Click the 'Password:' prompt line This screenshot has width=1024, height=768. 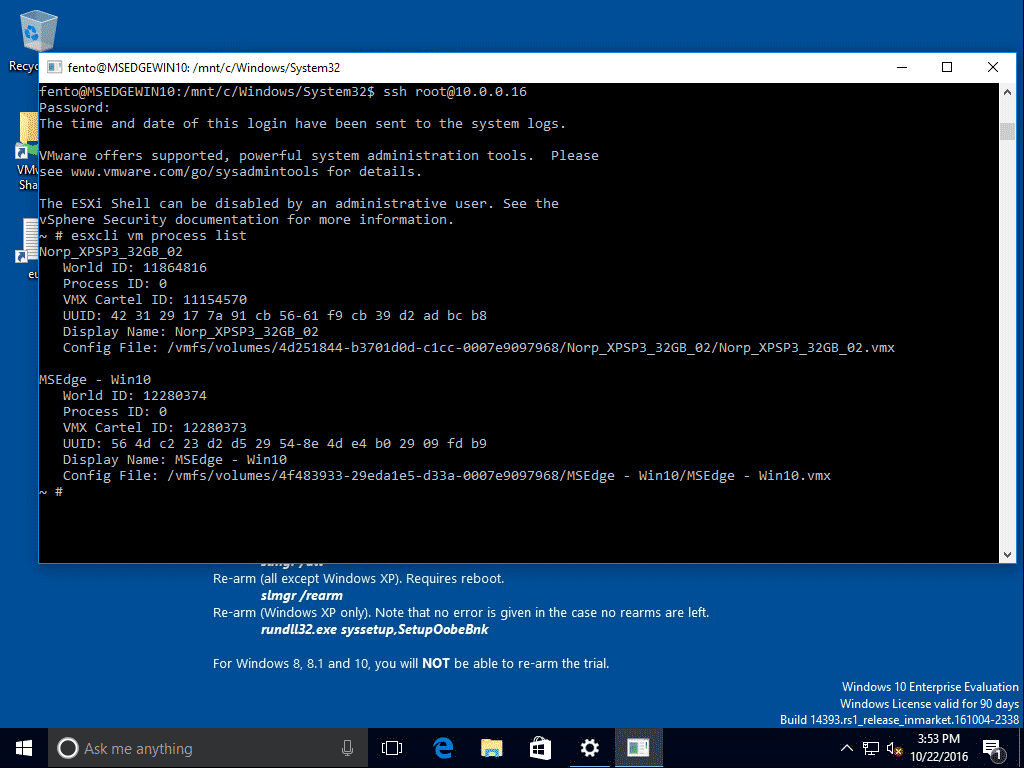[75, 107]
